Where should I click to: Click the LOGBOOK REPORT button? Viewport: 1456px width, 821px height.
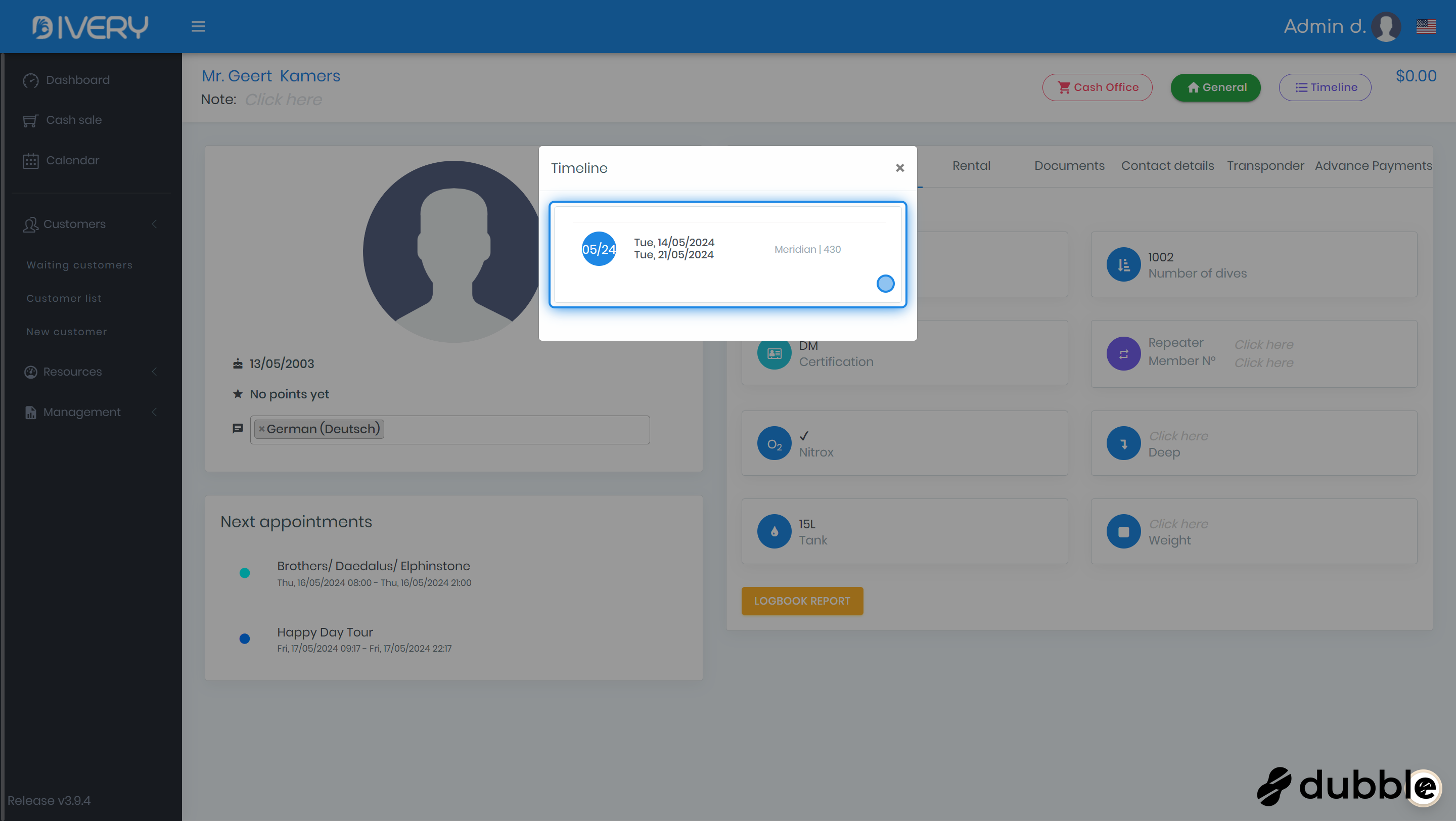pos(801,601)
